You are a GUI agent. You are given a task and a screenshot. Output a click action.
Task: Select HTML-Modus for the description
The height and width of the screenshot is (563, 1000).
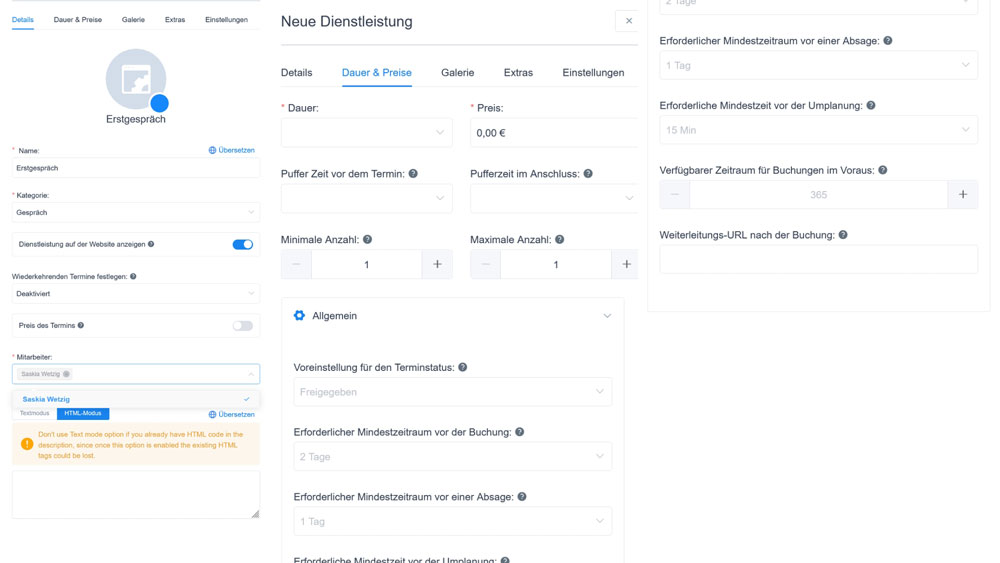[83, 413]
